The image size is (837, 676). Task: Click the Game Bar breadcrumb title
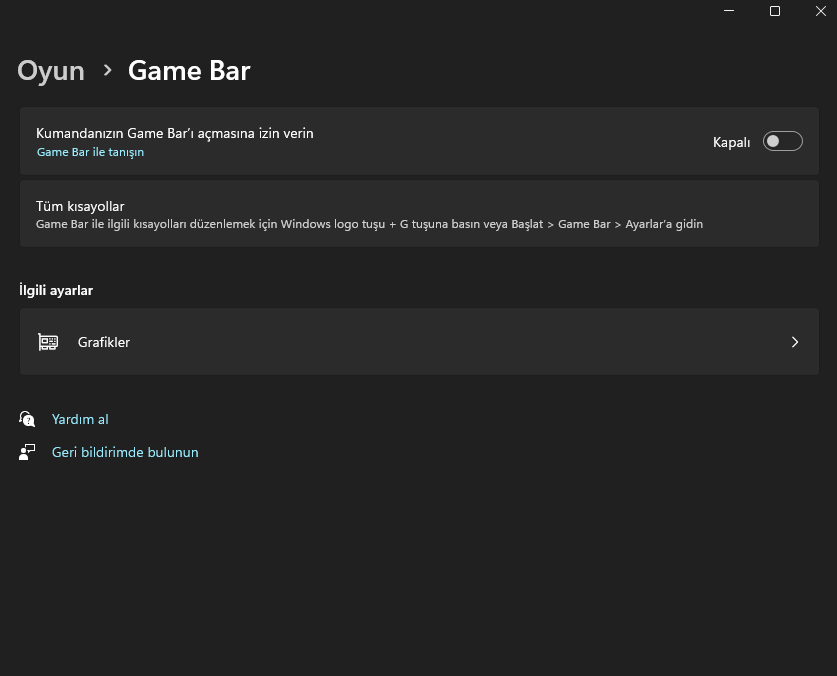pyautogui.click(x=189, y=70)
